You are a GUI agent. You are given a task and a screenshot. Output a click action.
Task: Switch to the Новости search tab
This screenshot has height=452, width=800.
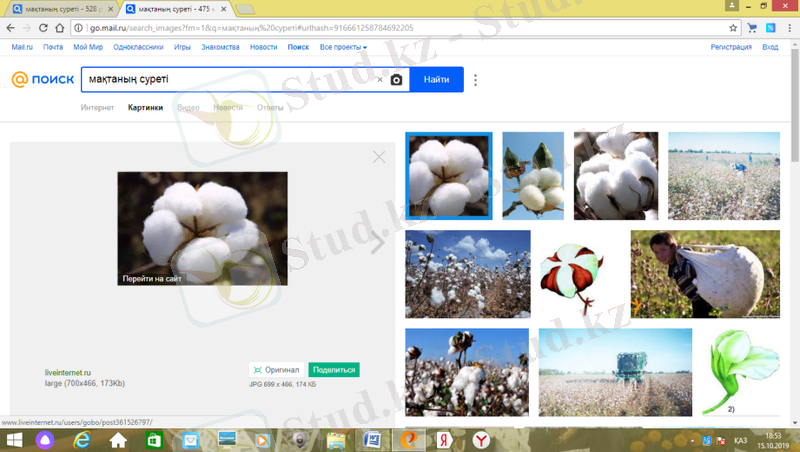coord(227,107)
